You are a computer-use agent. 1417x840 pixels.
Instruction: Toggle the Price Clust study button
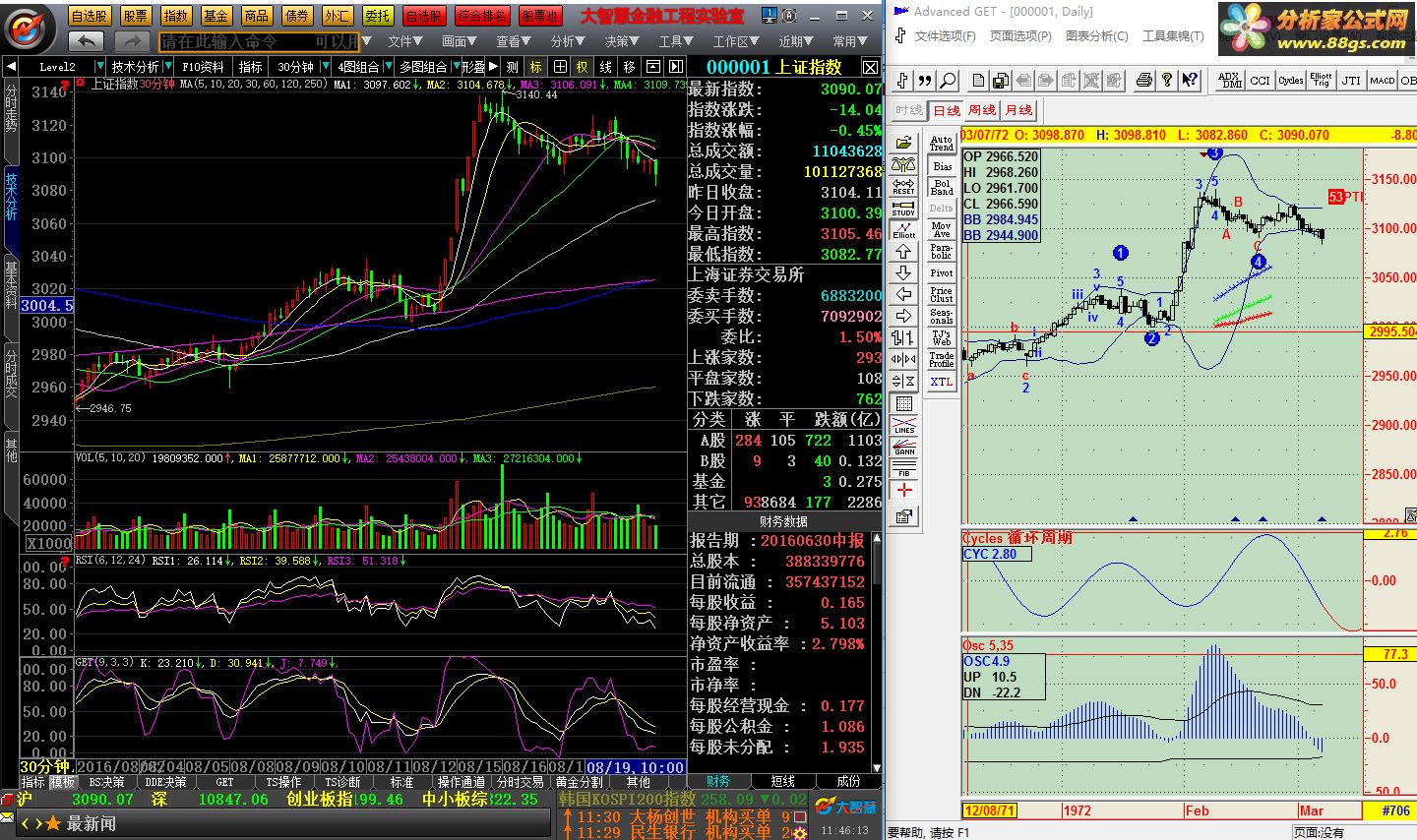(x=942, y=295)
